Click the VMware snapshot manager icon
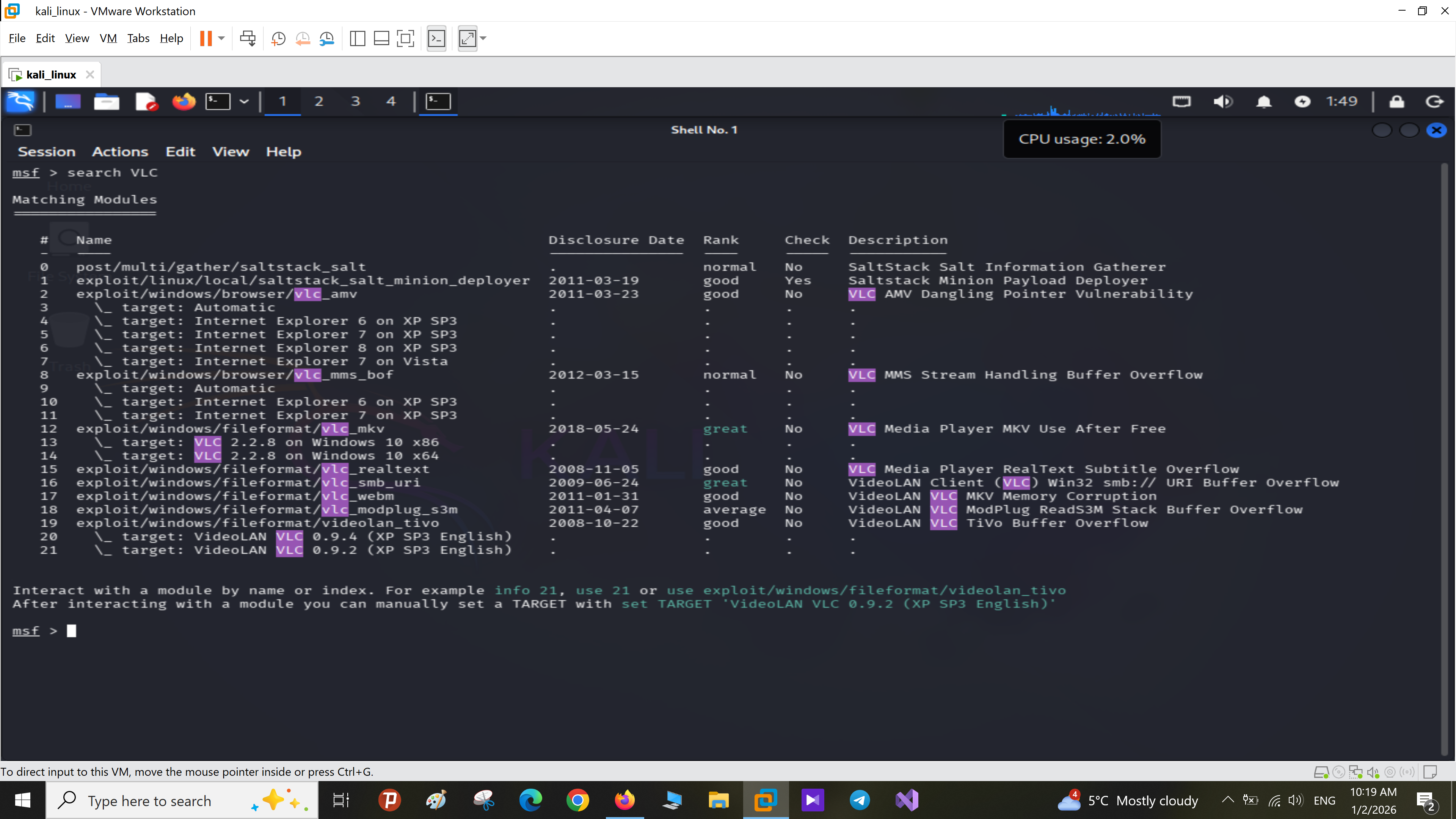The width and height of the screenshot is (1456, 819). [327, 38]
